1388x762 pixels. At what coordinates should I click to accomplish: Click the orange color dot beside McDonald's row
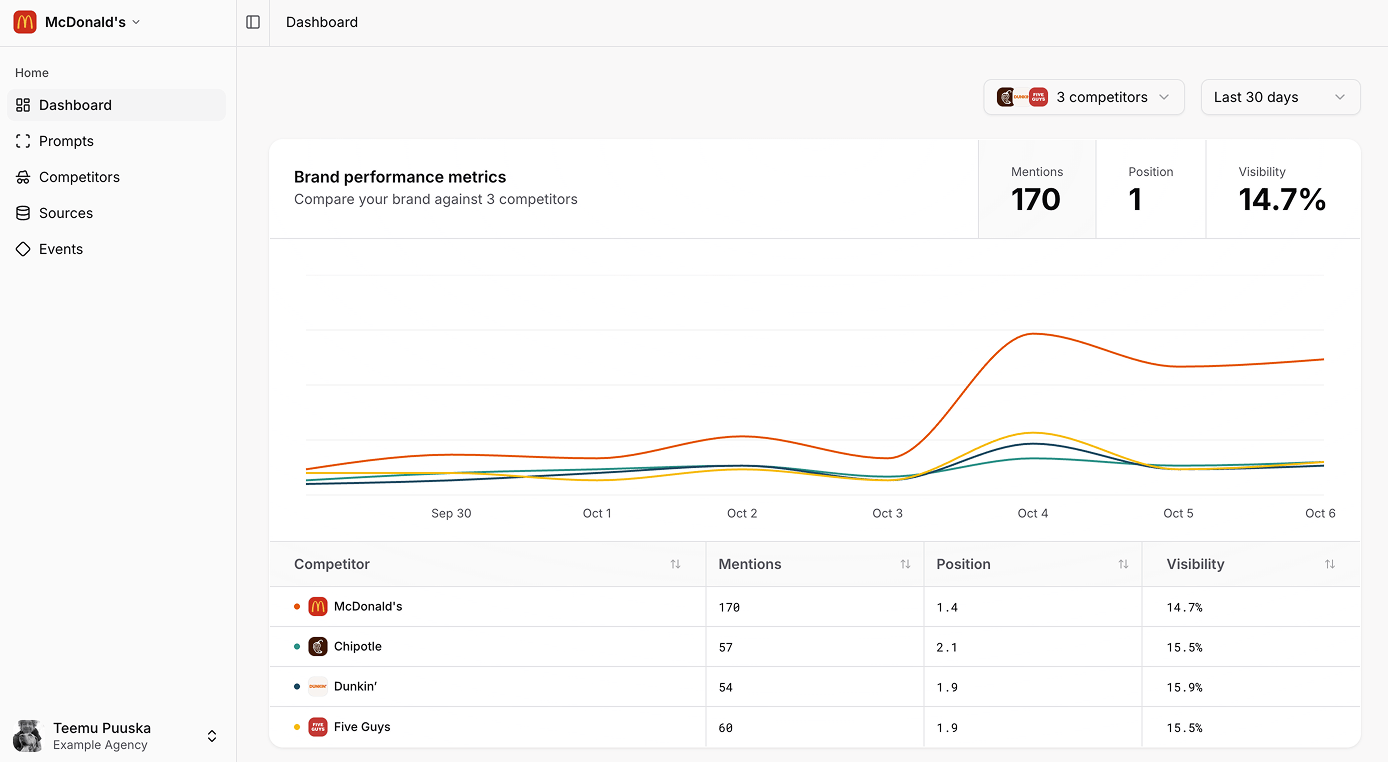tap(296, 606)
